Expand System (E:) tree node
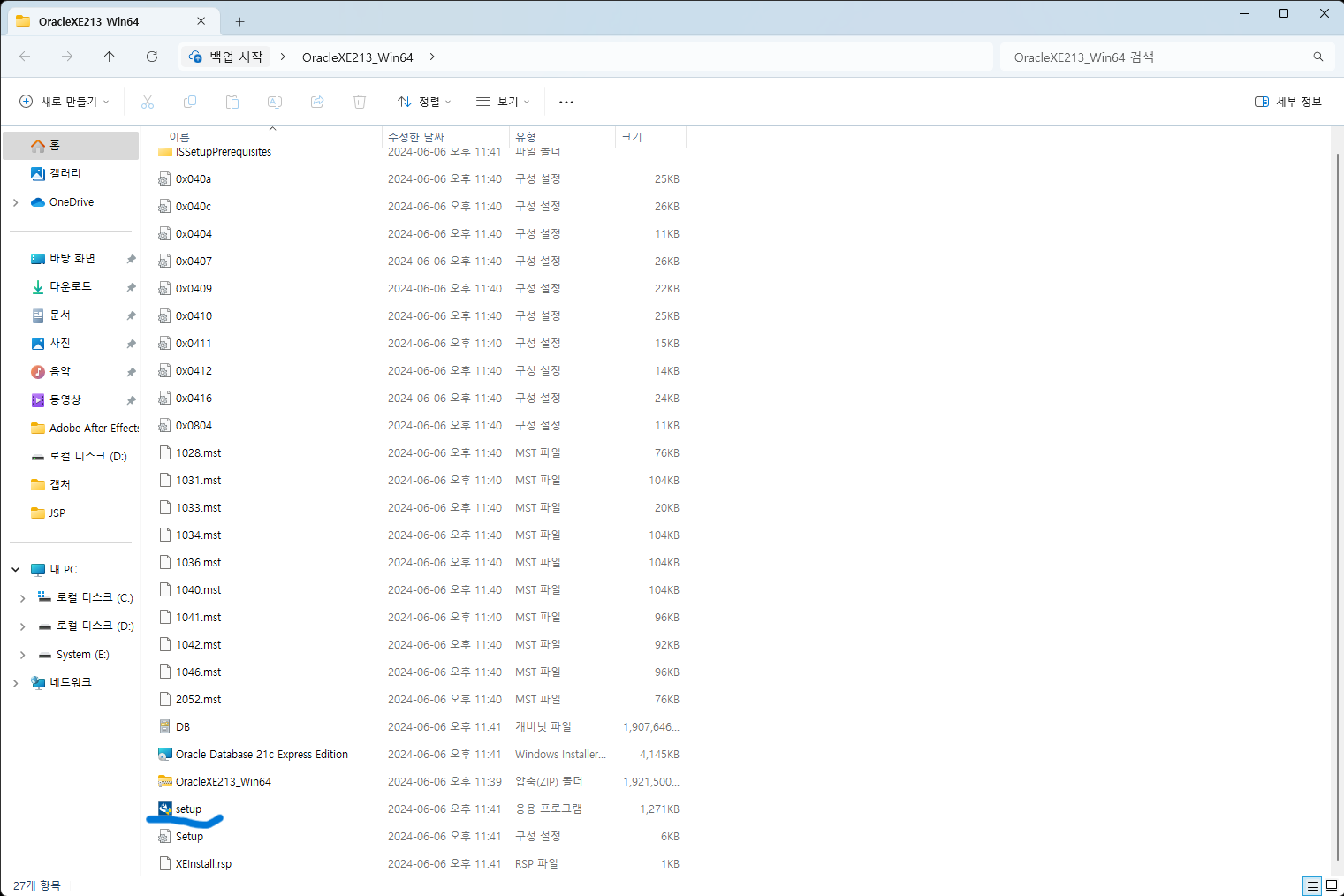The width and height of the screenshot is (1344, 896). [x=22, y=655]
